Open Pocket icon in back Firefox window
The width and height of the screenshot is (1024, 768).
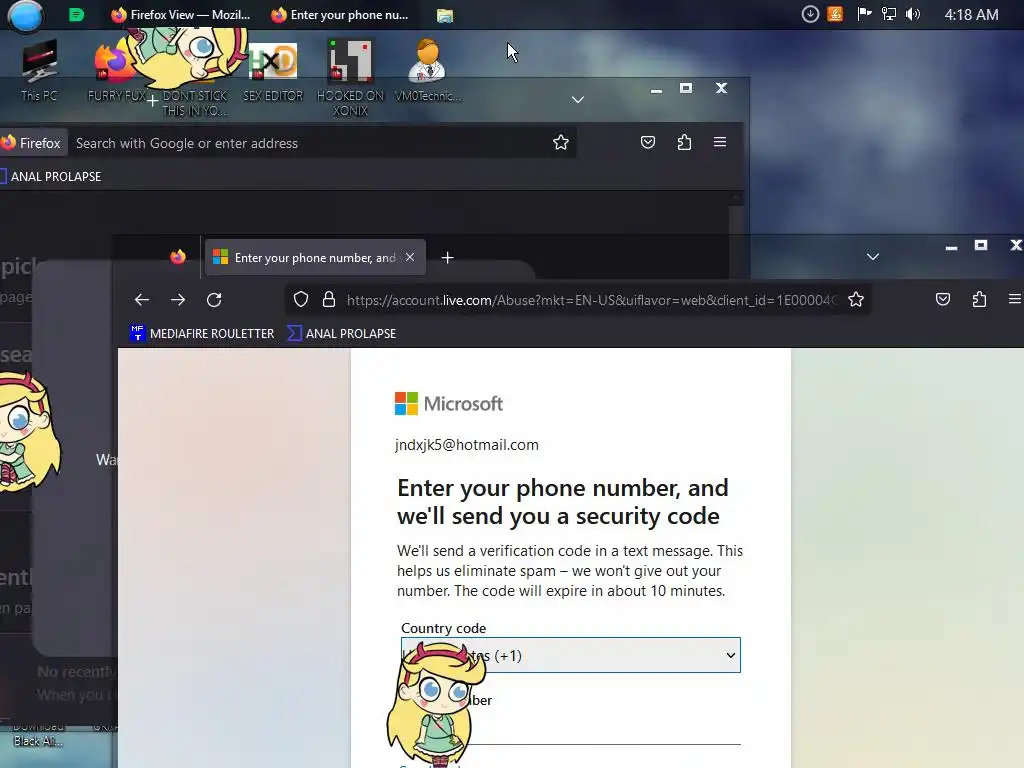click(647, 142)
